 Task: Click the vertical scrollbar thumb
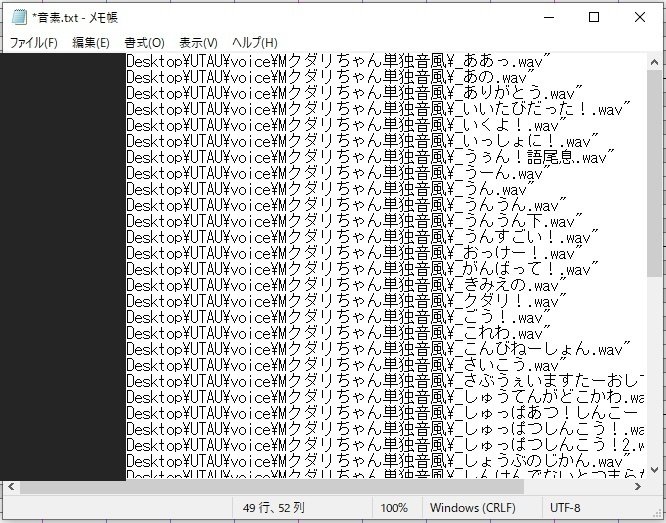655,173
